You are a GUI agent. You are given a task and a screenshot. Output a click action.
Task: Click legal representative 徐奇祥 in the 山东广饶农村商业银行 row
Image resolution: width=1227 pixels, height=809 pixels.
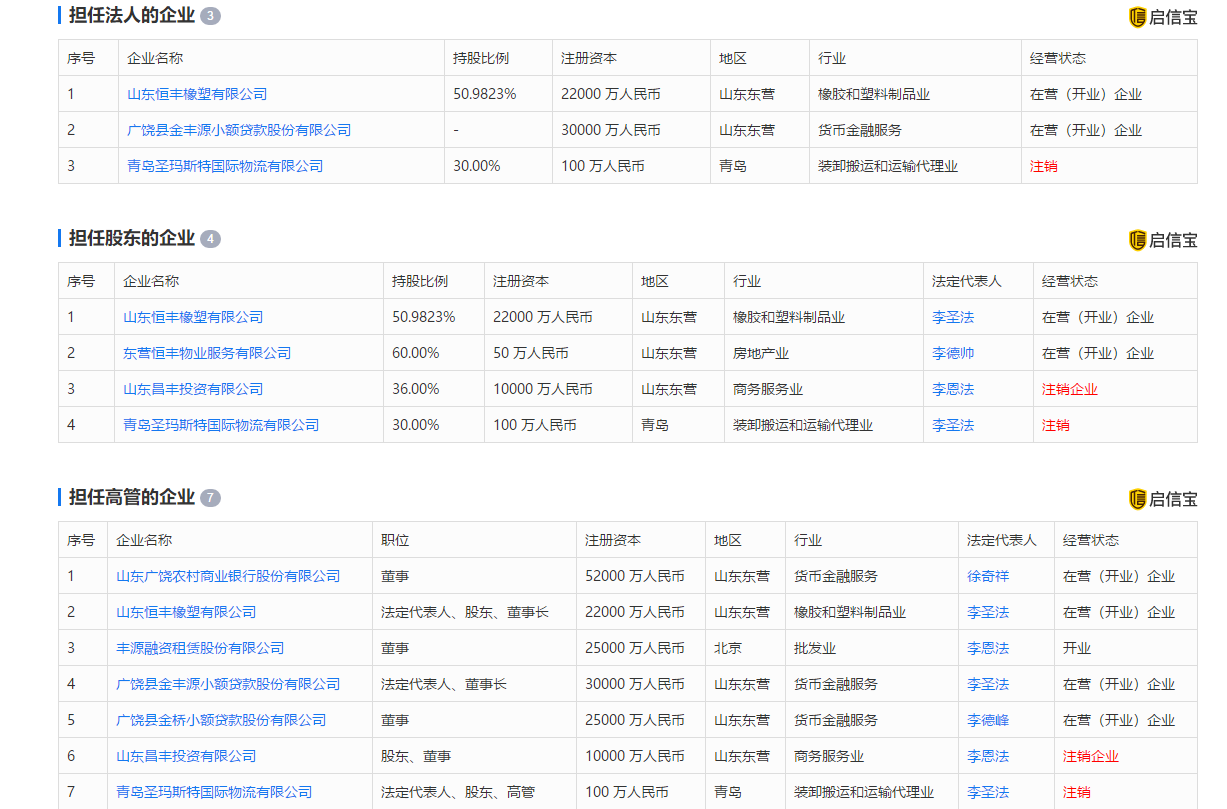coord(988,576)
